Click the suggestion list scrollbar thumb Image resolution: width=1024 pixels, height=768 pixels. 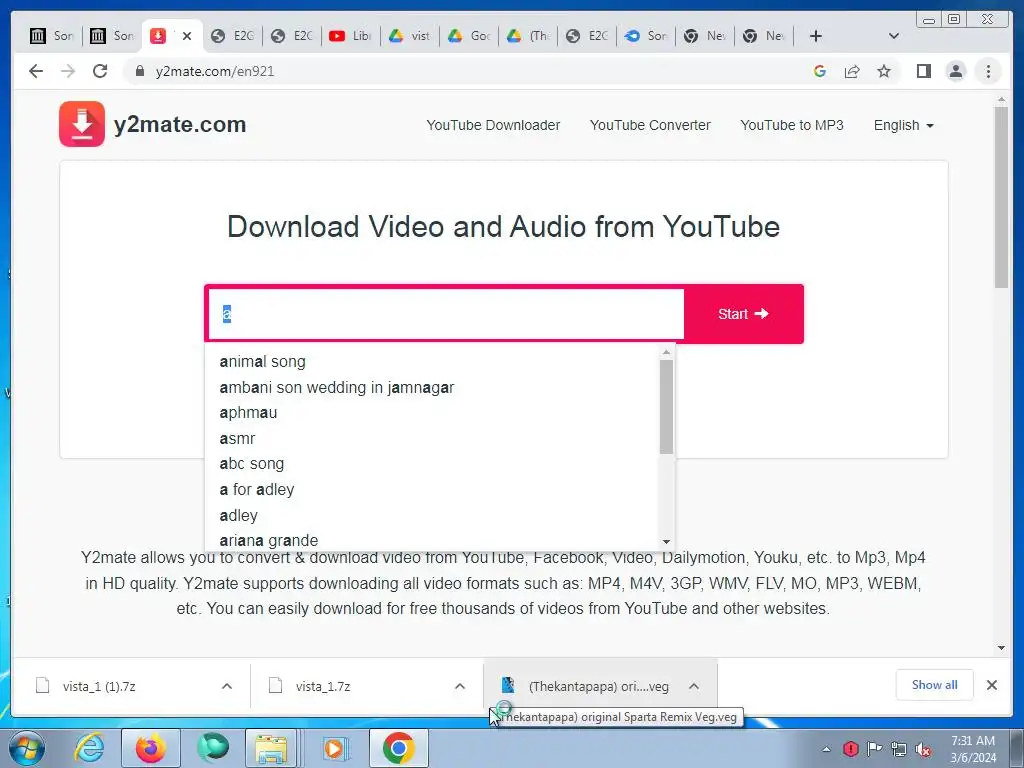pyautogui.click(x=666, y=406)
